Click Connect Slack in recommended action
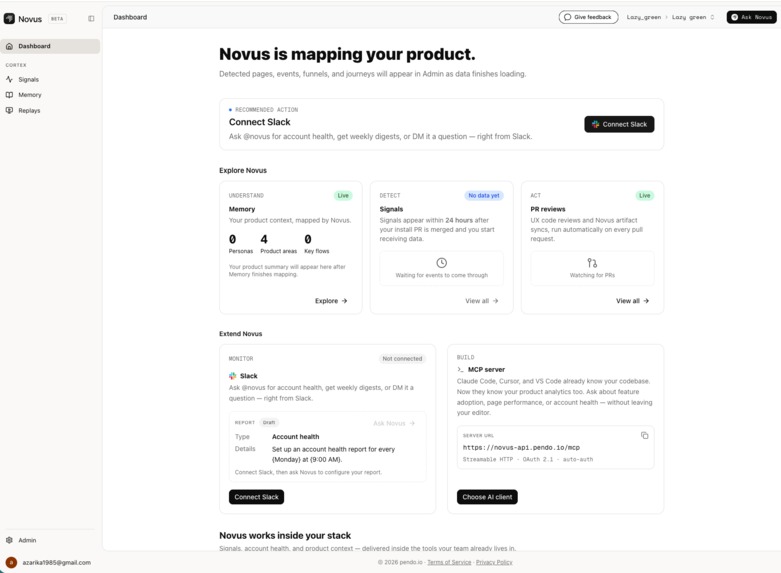This screenshot has height=573, width=781. 619,124
